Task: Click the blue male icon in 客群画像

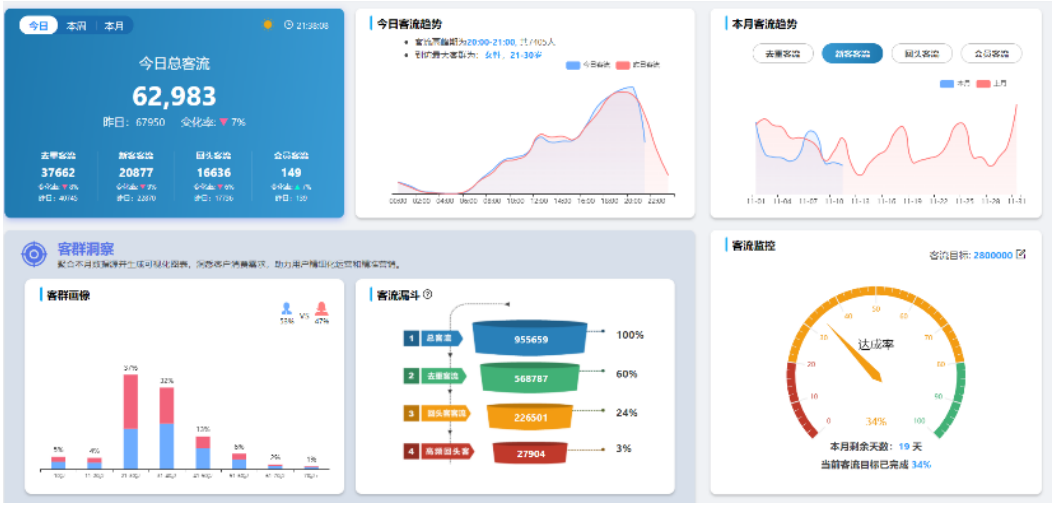Action: tap(287, 309)
